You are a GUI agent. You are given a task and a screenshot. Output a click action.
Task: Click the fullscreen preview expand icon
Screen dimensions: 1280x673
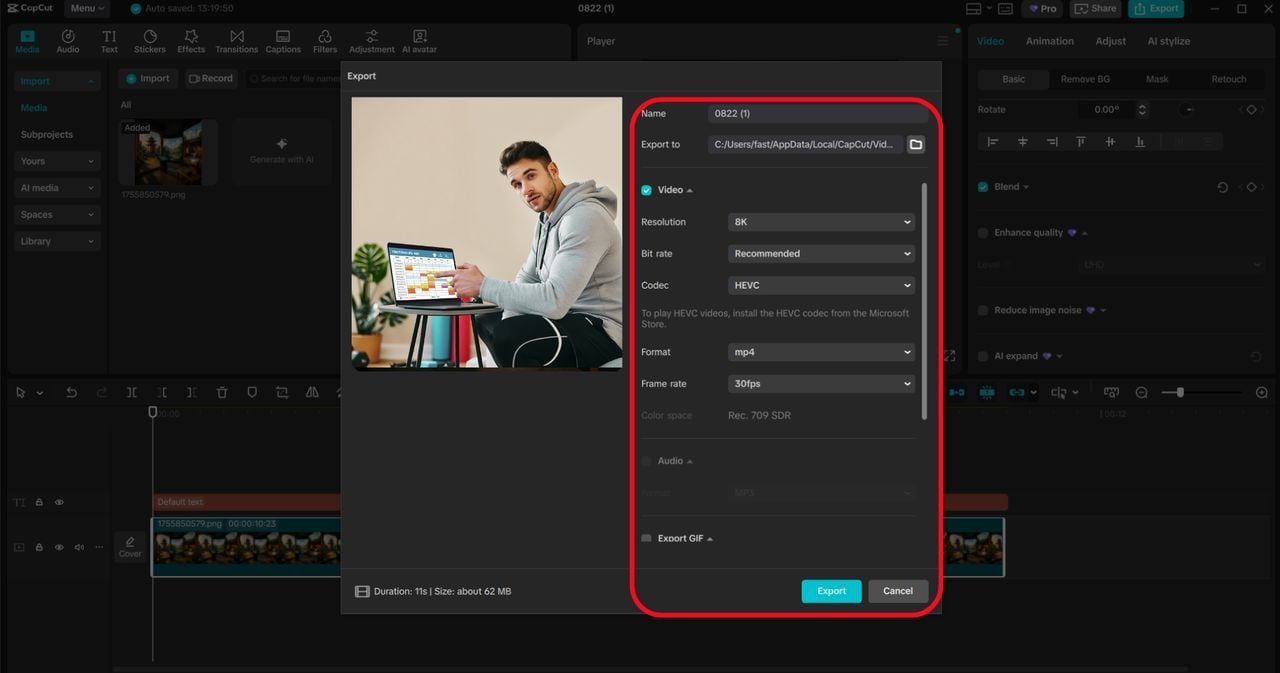pos(949,356)
